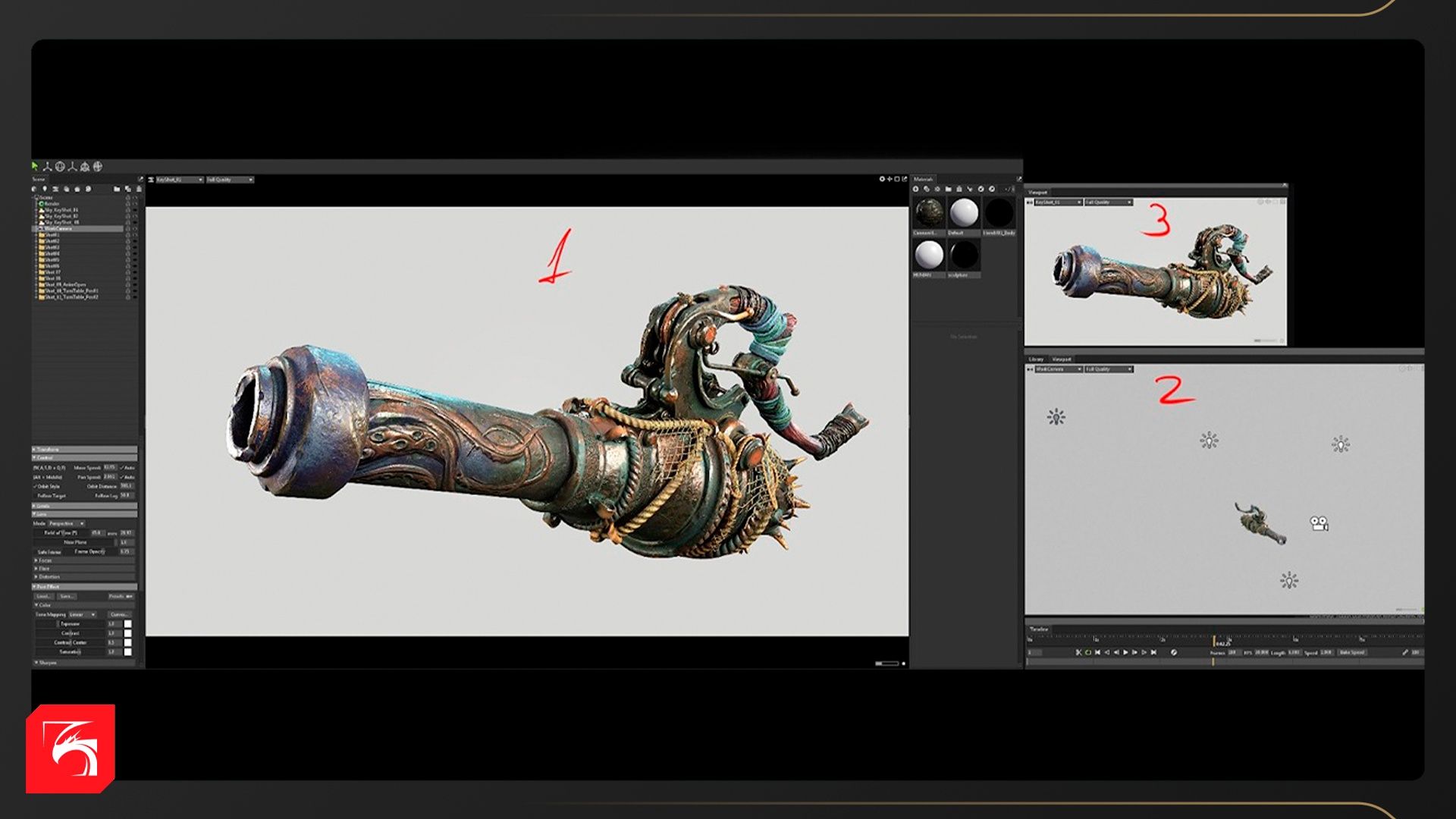
Task: Click the camera icon in the scene viewport
Action: click(x=1319, y=523)
